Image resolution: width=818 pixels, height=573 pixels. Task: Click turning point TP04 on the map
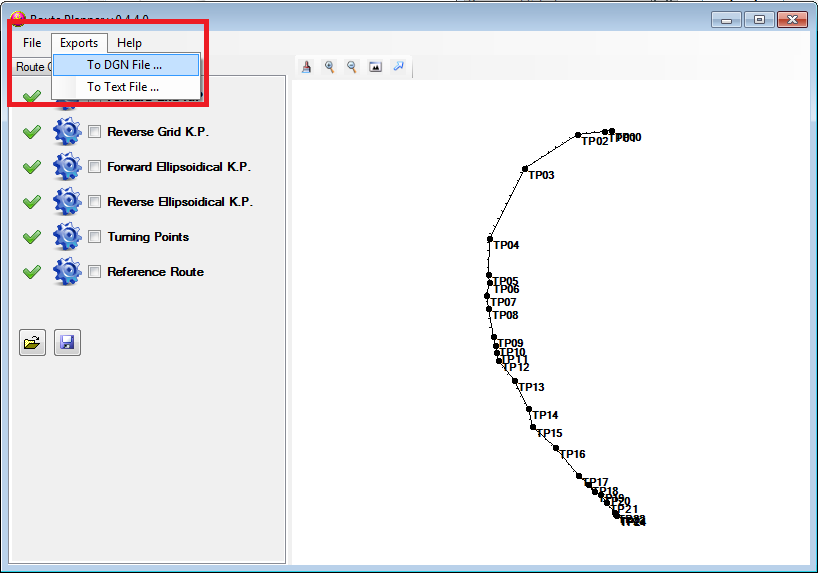pos(490,239)
